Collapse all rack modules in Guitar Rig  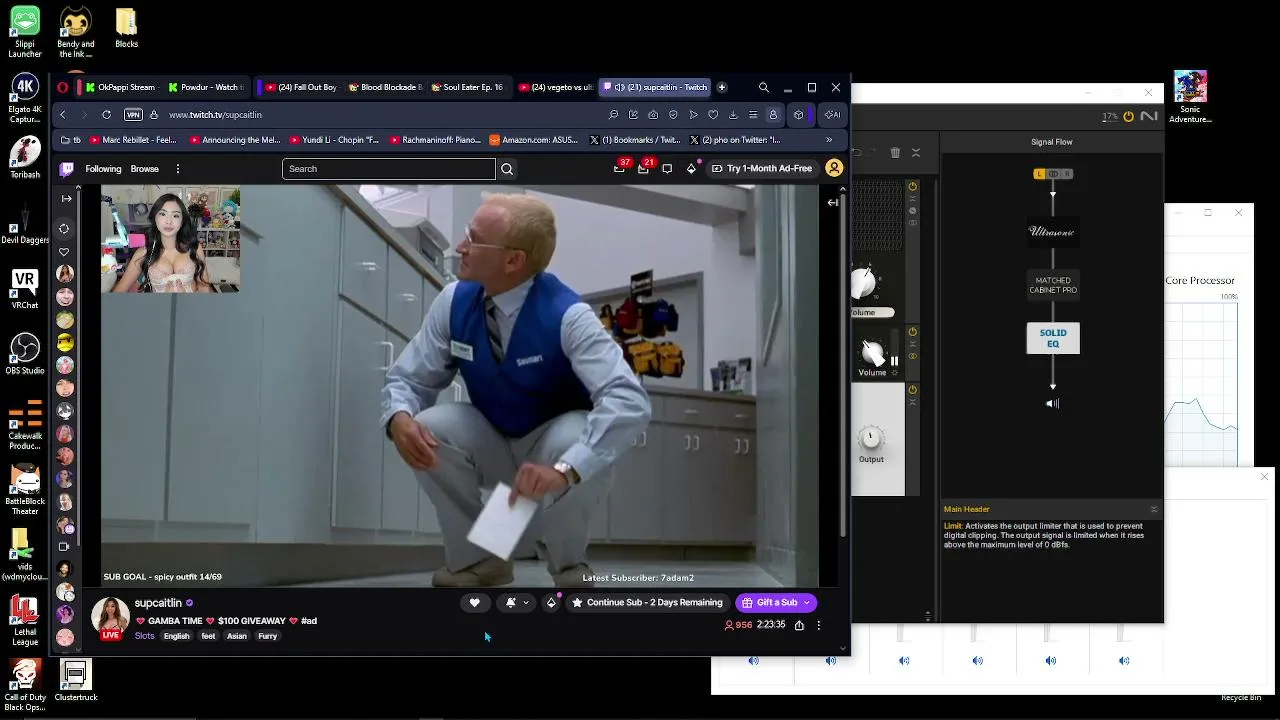pyautogui.click(x=915, y=153)
